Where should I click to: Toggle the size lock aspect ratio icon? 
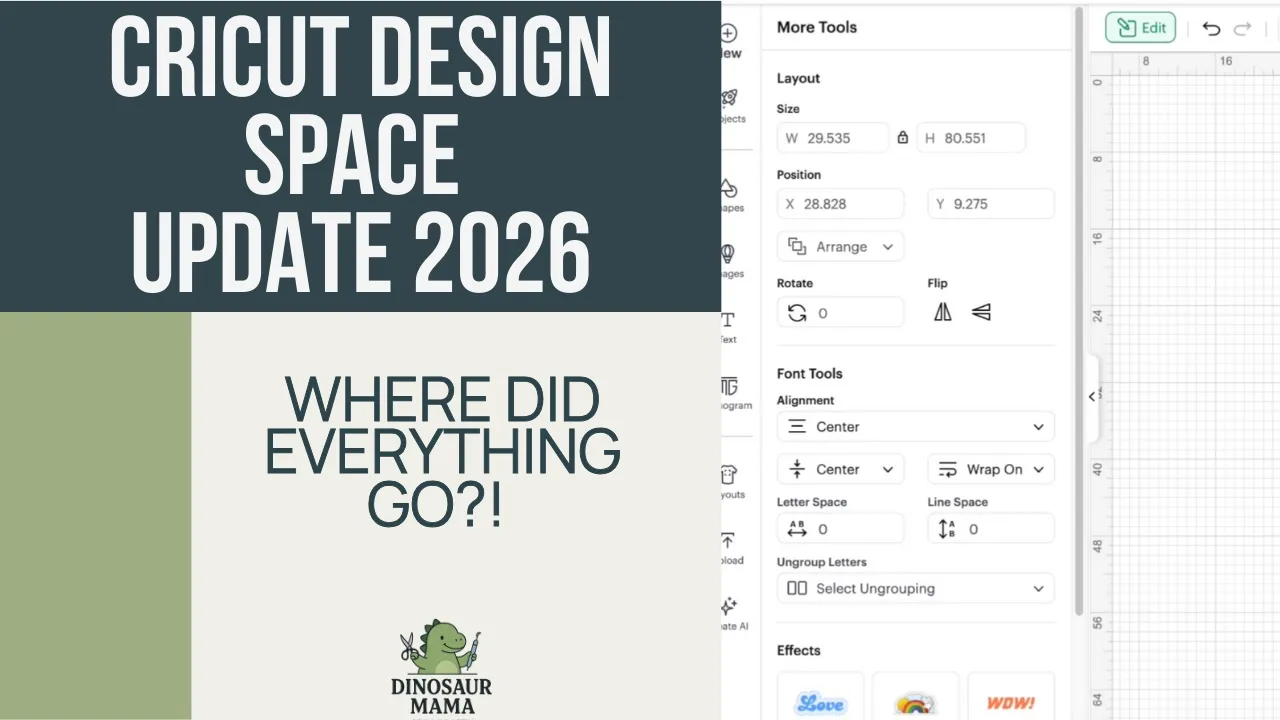(x=903, y=138)
